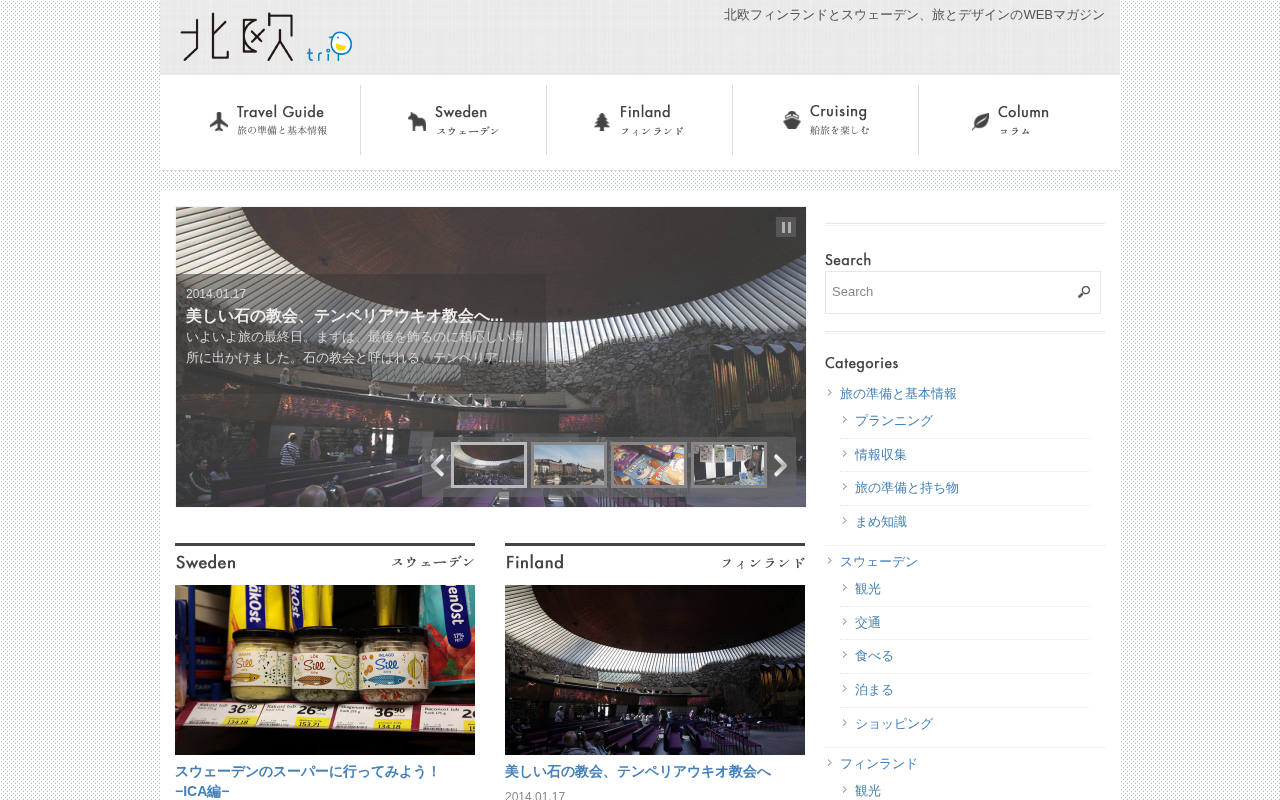The height and width of the screenshot is (800, 1280).
Task: Open the スウェーデン category link
Action: (879, 562)
